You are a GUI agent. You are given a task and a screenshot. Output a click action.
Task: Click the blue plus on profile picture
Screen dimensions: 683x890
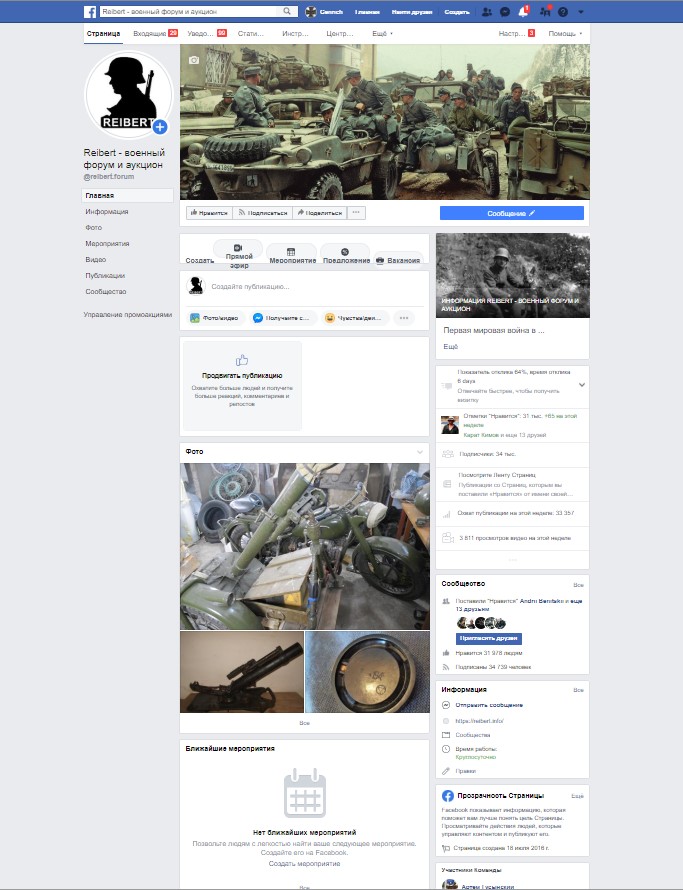coord(160,127)
